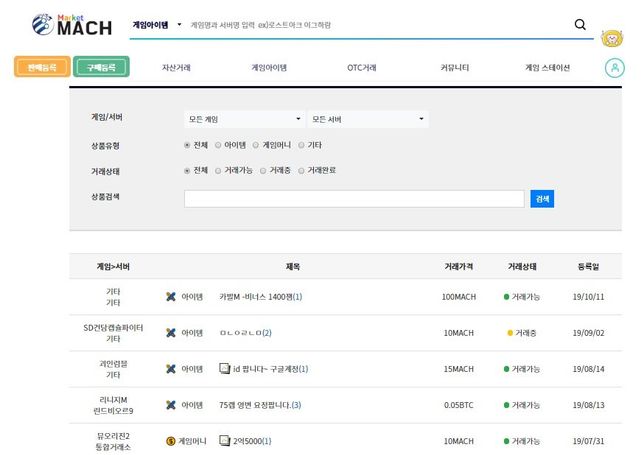Open the user profile icon
This screenshot has height=455, width=644.
tap(614, 68)
